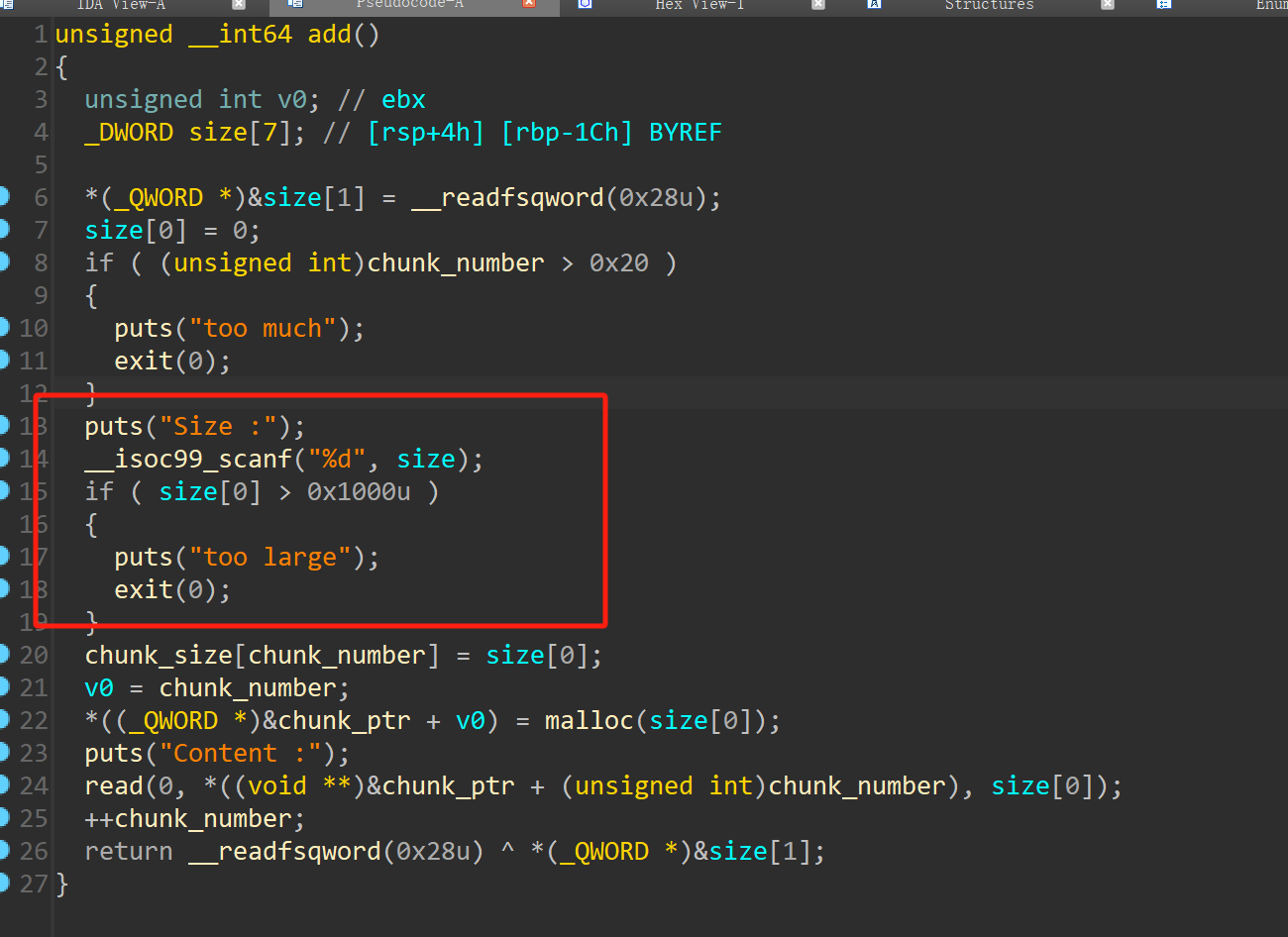Close the Pseudocode-A tab

(x=529, y=4)
